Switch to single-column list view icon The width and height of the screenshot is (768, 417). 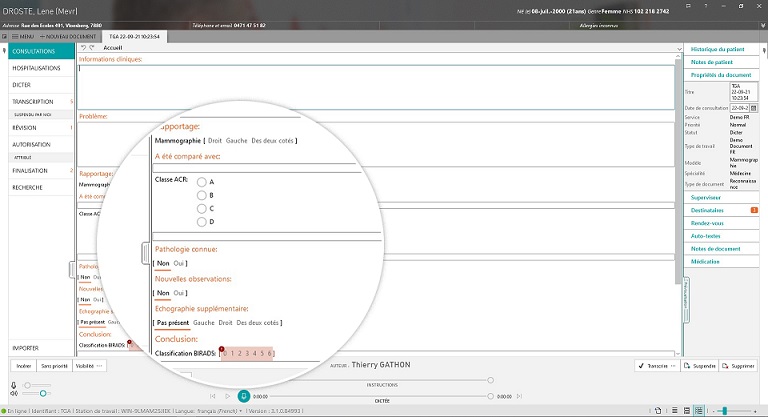pyautogui.click(x=675, y=411)
